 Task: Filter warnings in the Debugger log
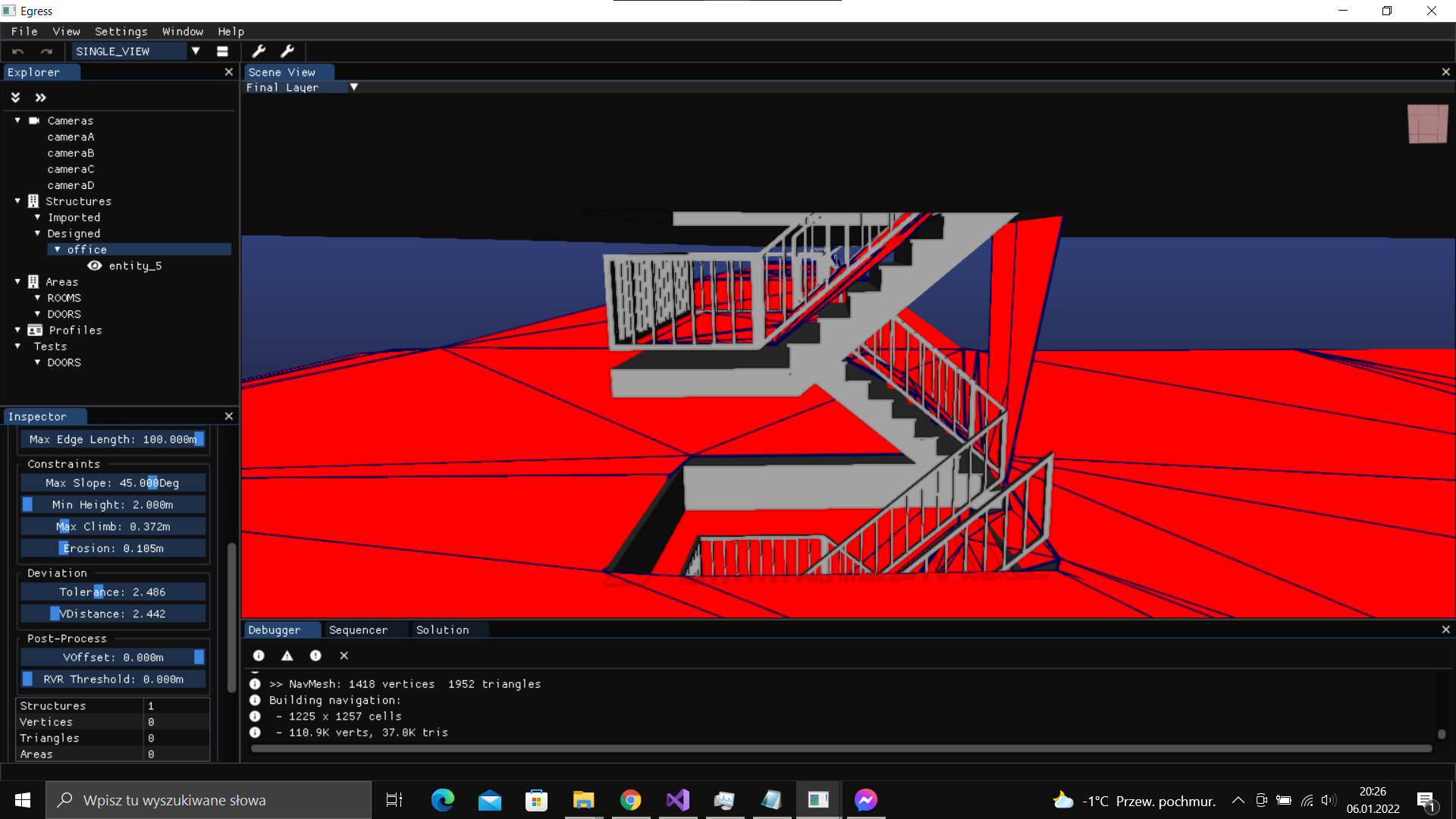coord(287,655)
